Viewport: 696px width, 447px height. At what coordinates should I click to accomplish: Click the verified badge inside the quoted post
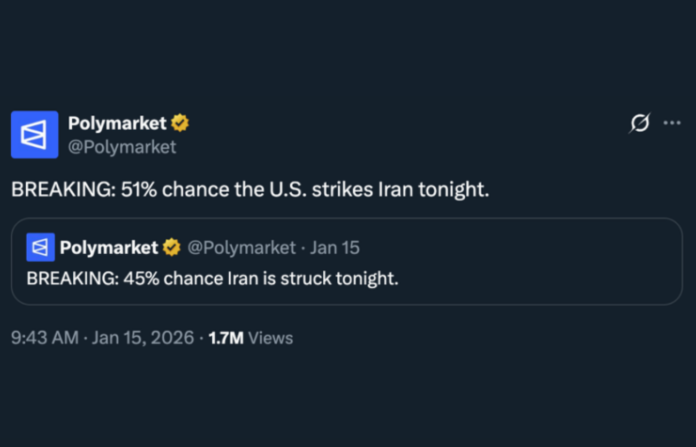171,247
